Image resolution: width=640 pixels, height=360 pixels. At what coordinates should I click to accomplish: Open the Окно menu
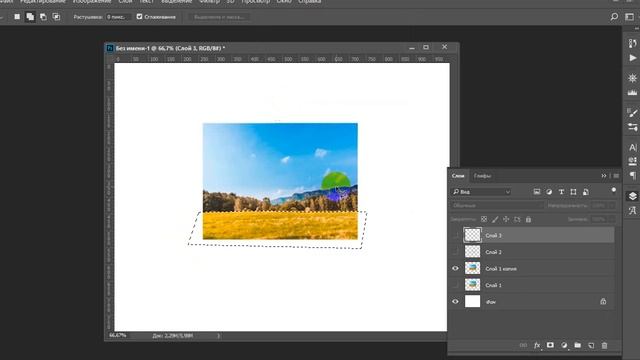click(284, 2)
